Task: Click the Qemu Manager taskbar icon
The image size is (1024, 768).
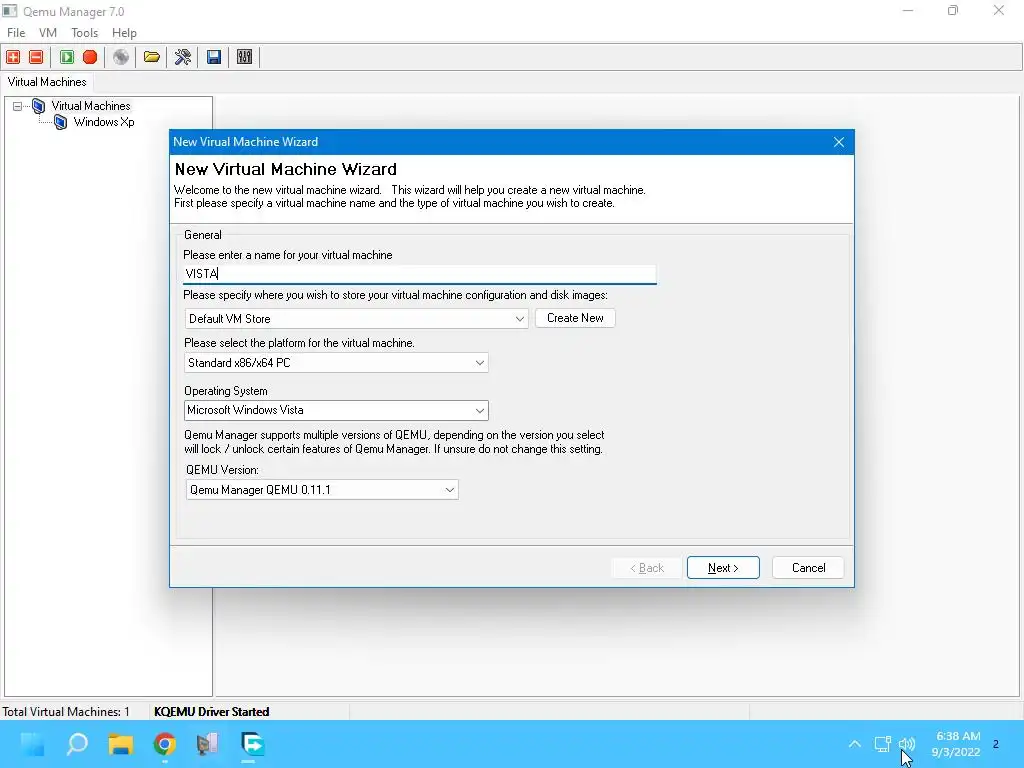Action: (208, 744)
